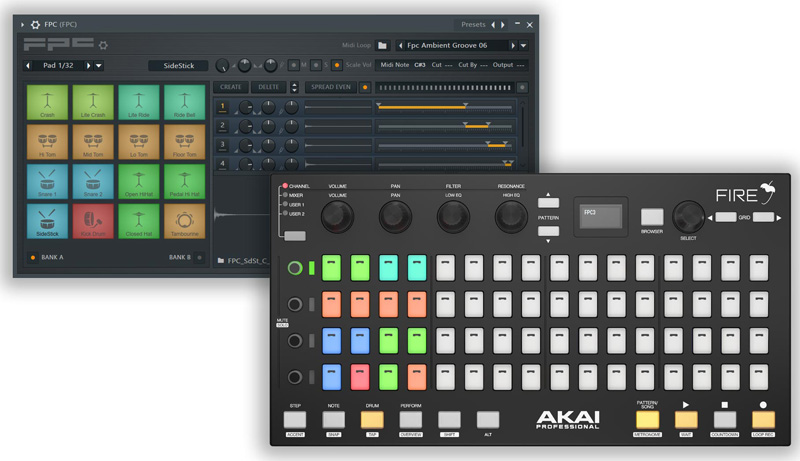Click layer 2 velocity range slider
The height and width of the screenshot is (461, 800).
[445, 126]
